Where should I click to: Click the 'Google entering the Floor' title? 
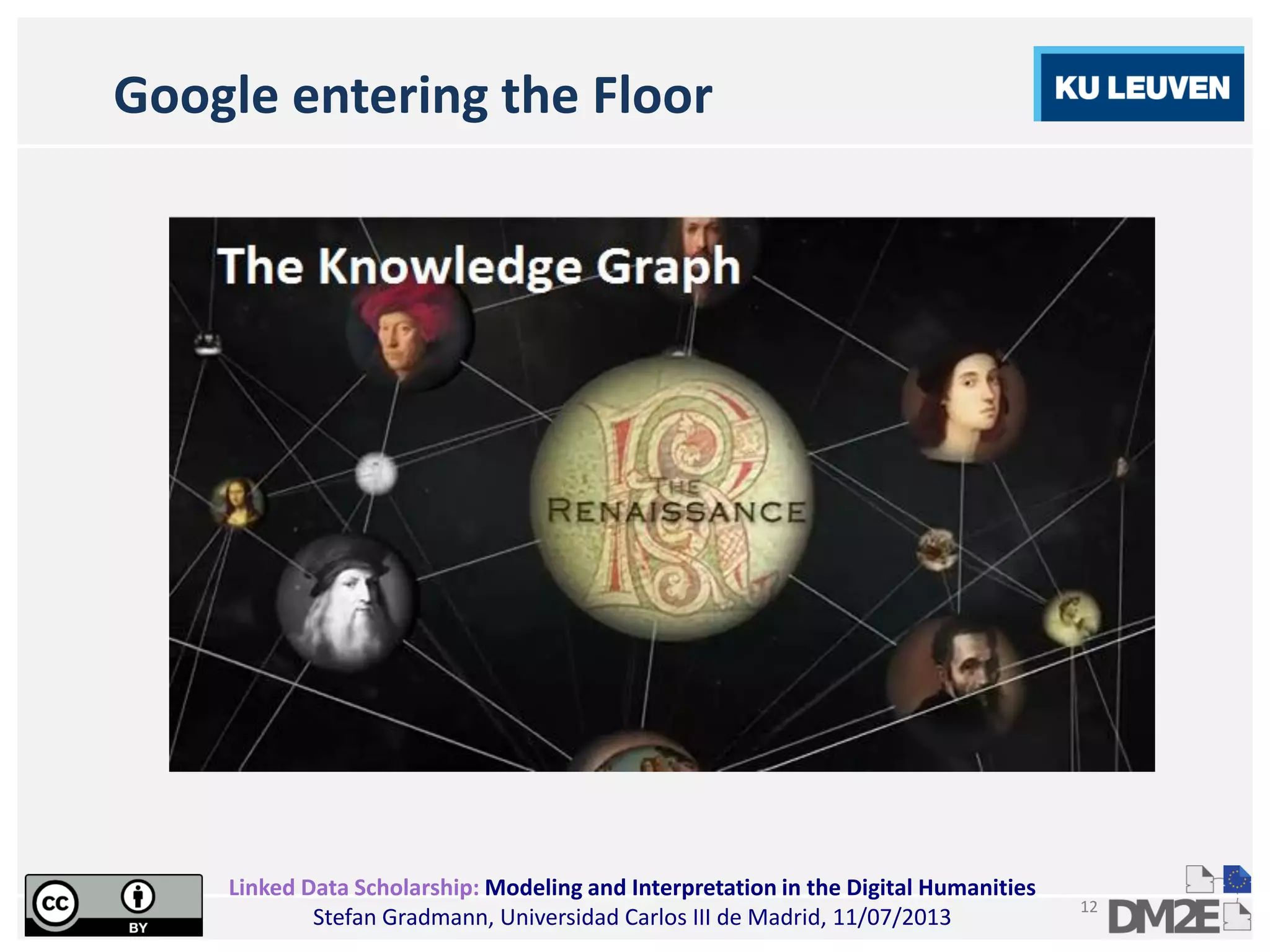(413, 95)
